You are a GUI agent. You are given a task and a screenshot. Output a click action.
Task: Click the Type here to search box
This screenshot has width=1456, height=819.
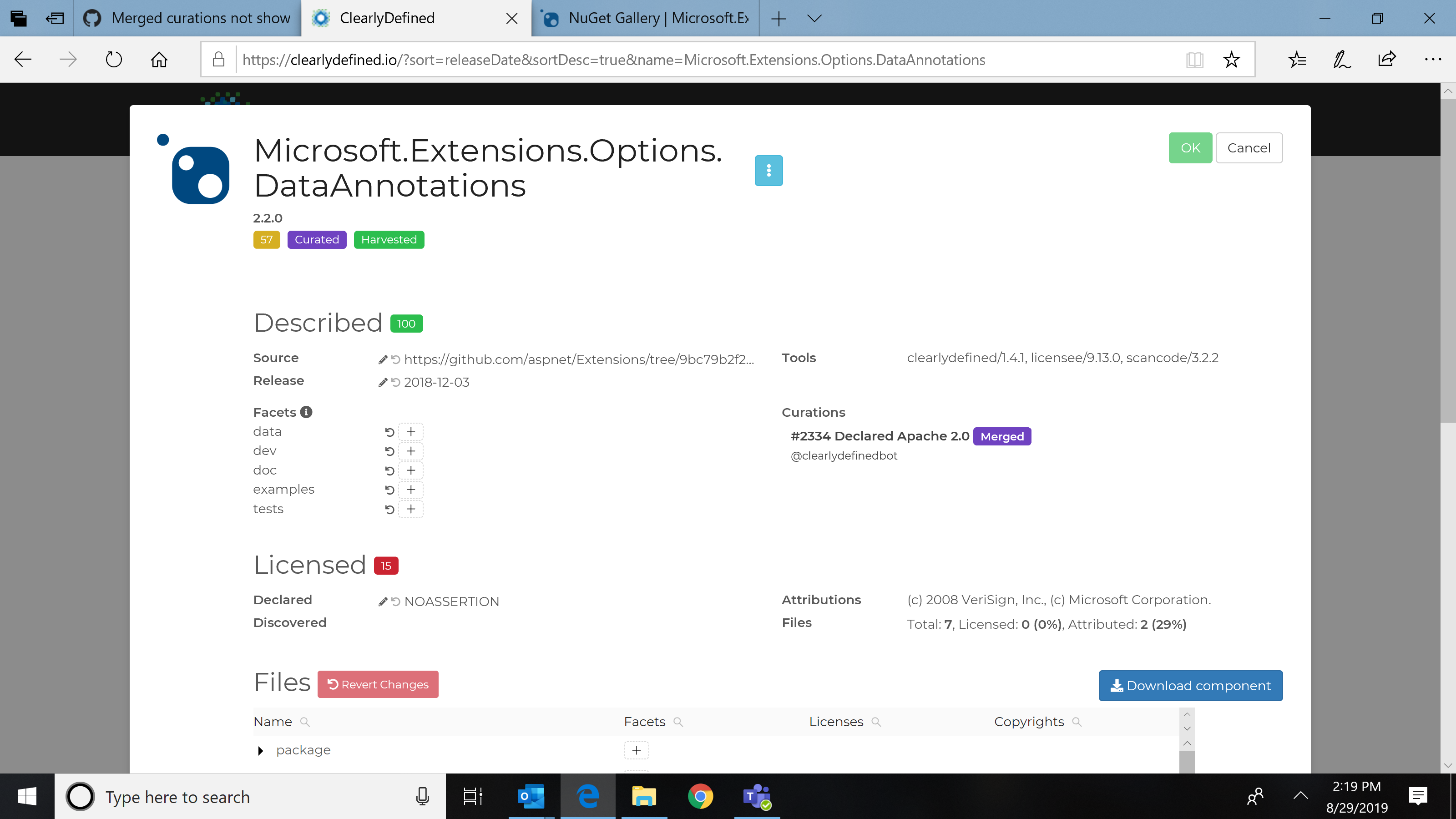(x=178, y=796)
